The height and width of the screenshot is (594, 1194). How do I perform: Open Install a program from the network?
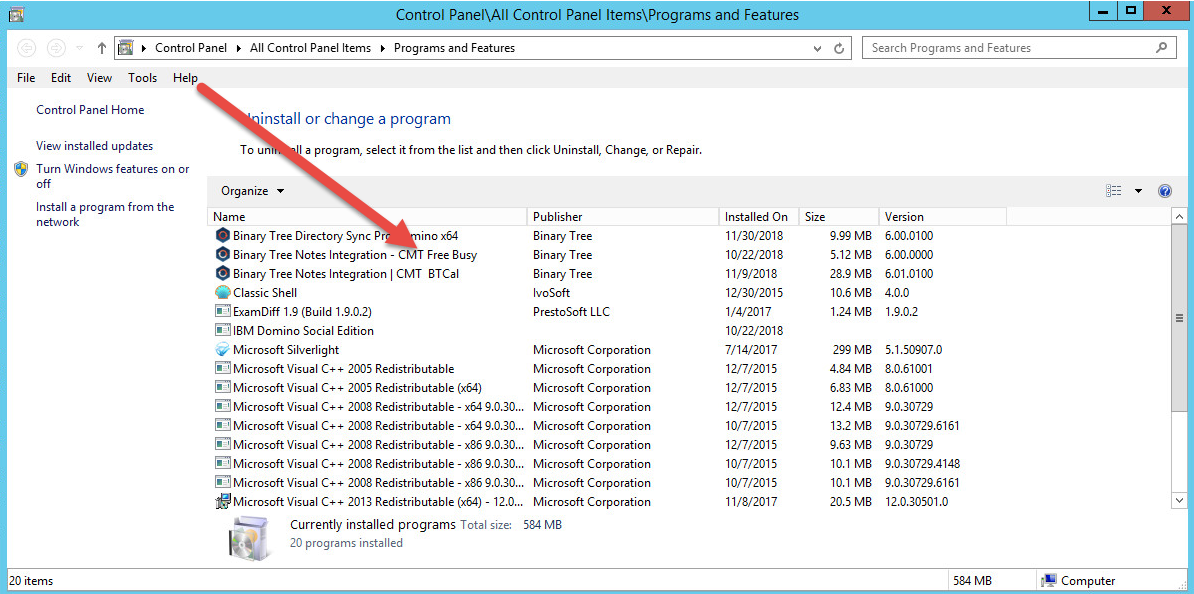pos(105,214)
